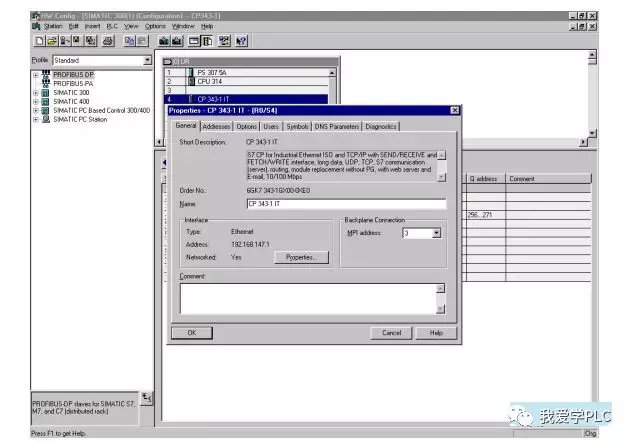Open the Profile Standard dropdown
This screenshot has height=445, width=632.
tap(147, 60)
